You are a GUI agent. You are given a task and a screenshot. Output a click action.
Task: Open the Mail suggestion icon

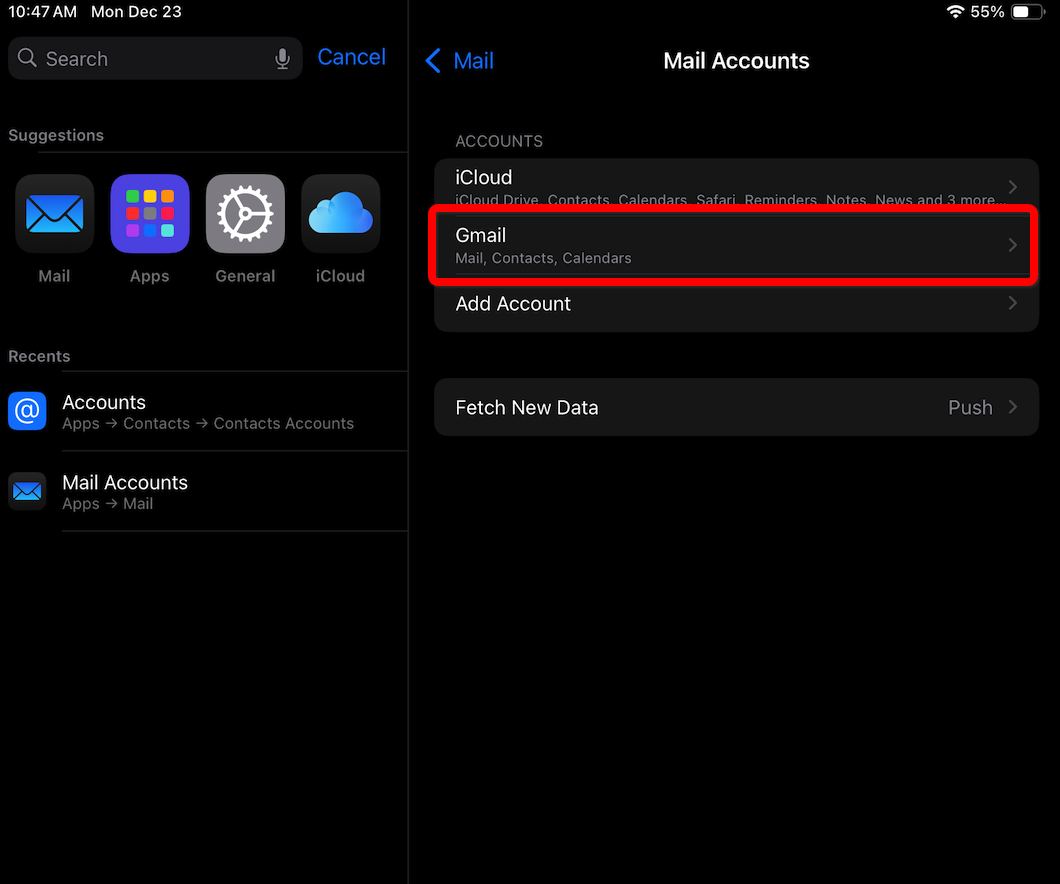pos(54,214)
